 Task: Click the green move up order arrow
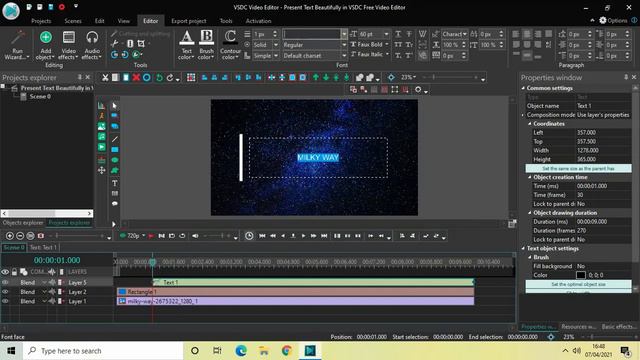point(316,78)
